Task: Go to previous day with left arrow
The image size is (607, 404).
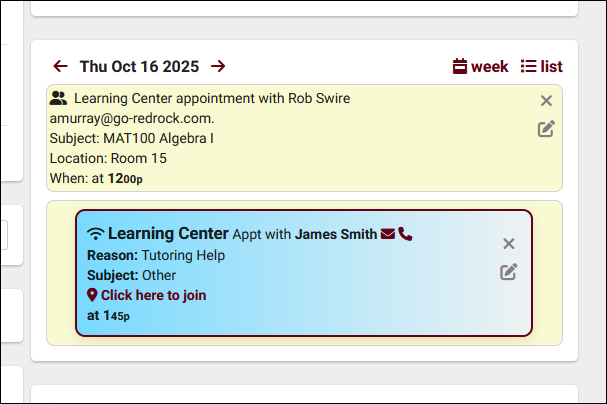Action: tap(61, 67)
